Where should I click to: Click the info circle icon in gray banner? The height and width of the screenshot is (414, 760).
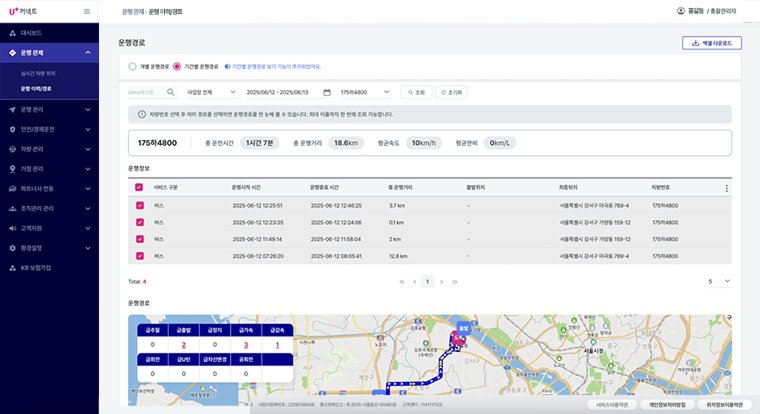click(142, 114)
